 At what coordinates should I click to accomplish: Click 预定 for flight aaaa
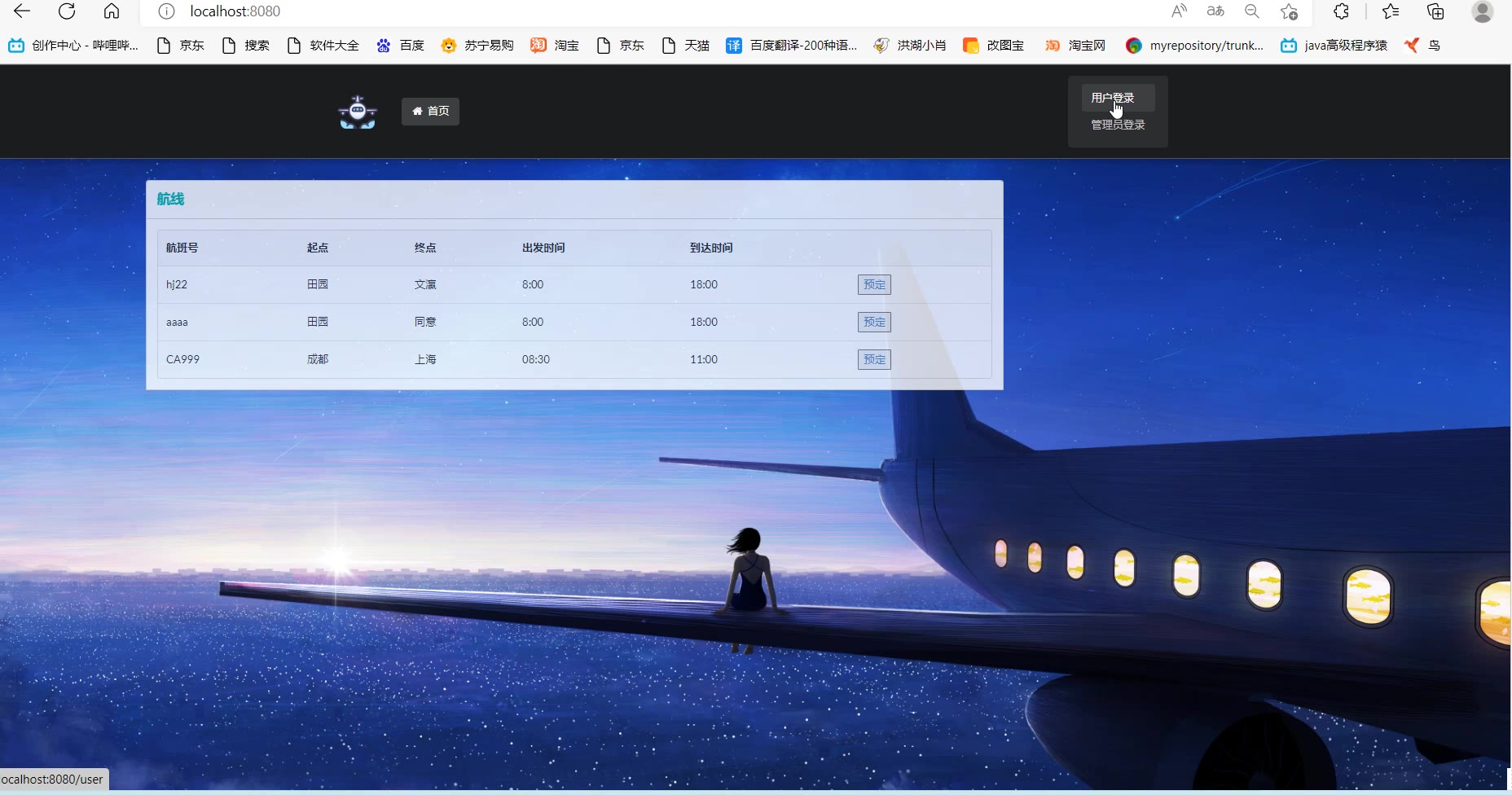click(x=874, y=322)
